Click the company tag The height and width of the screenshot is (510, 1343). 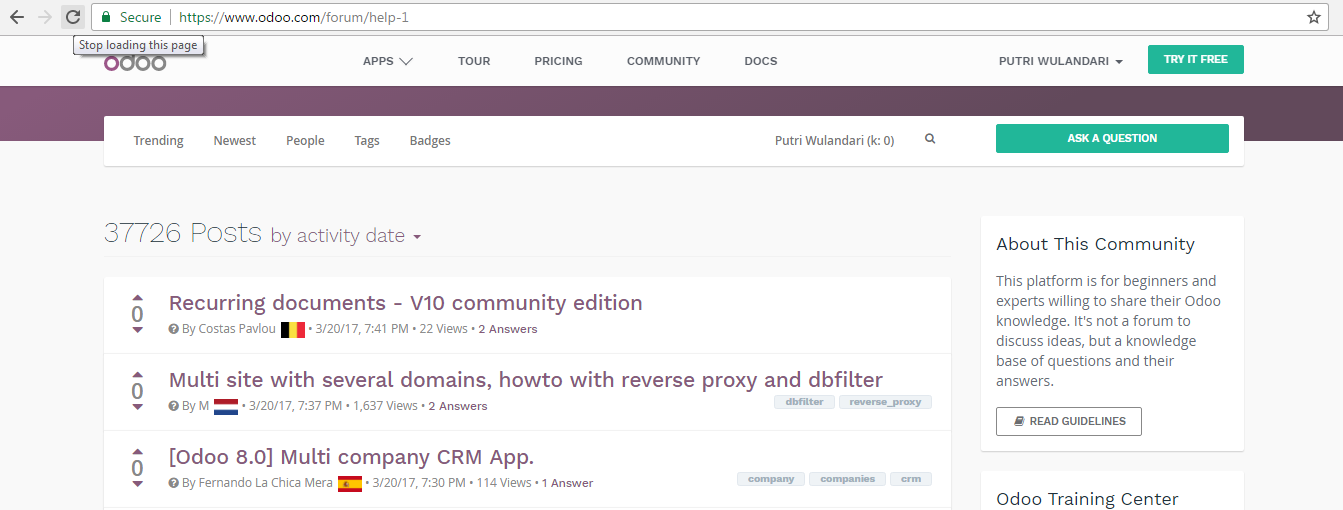771,479
